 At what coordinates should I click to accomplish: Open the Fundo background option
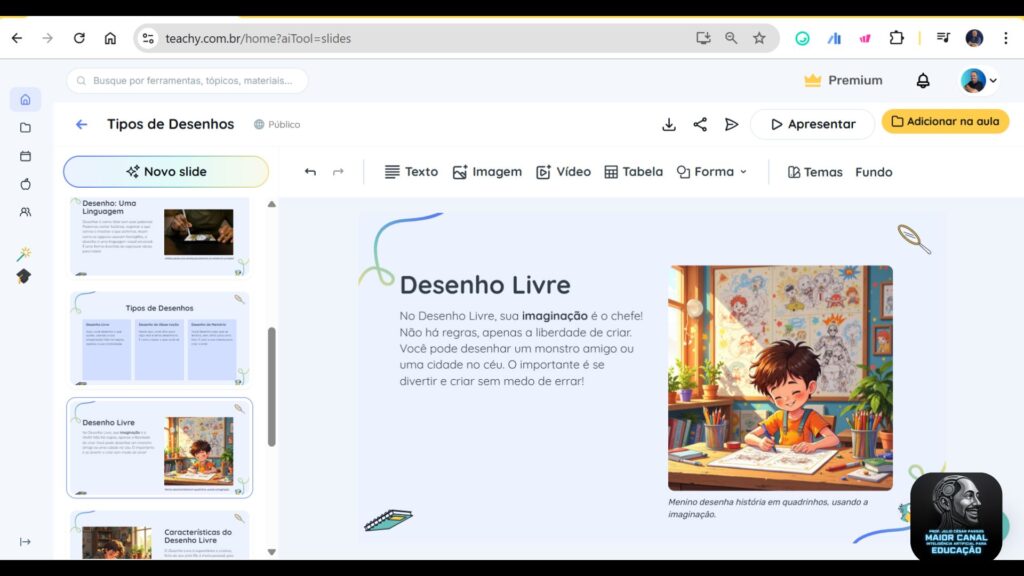pyautogui.click(x=873, y=171)
